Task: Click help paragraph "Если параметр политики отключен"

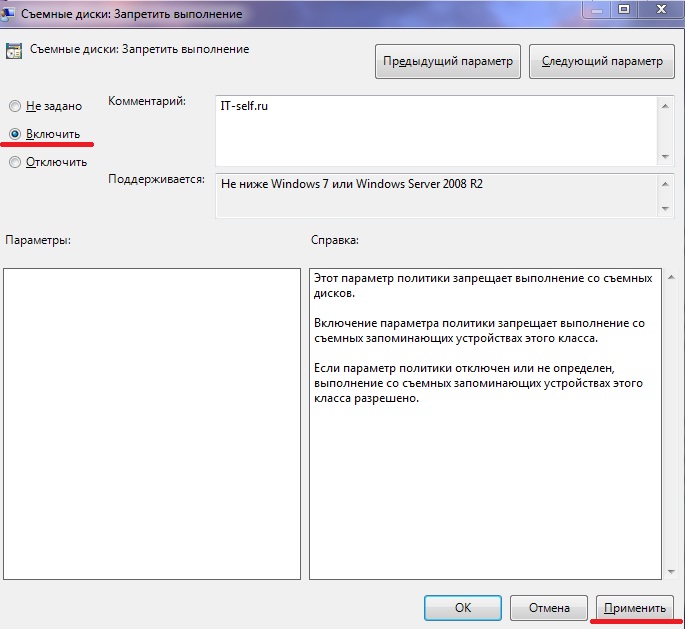Action: (478, 383)
